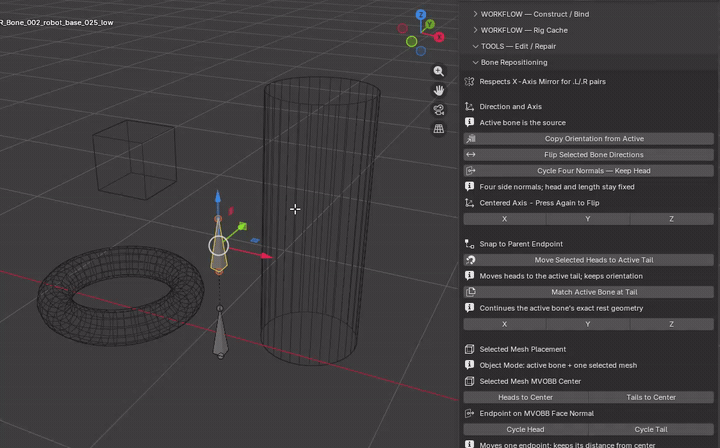Click the white circle move gizmo center
The image size is (720, 448).
(x=219, y=246)
